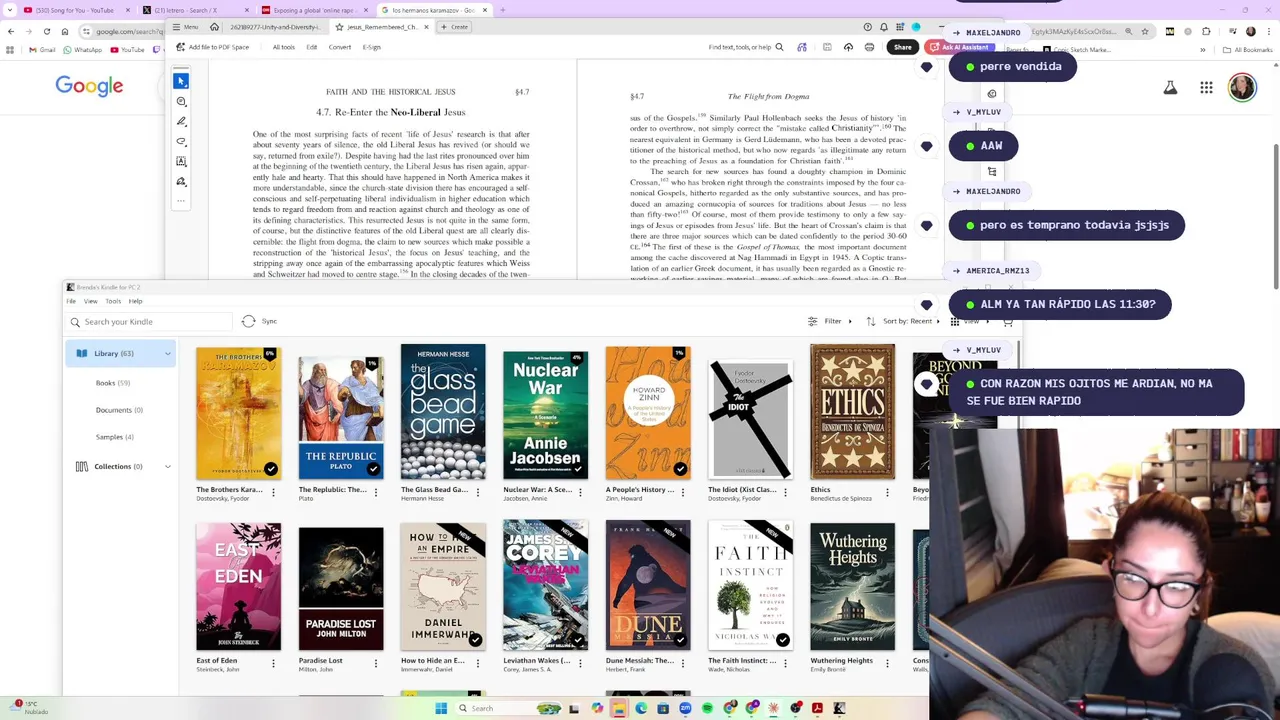Open the Kindle Help menu
Viewport: 1280px width, 720px height.
pos(135,301)
